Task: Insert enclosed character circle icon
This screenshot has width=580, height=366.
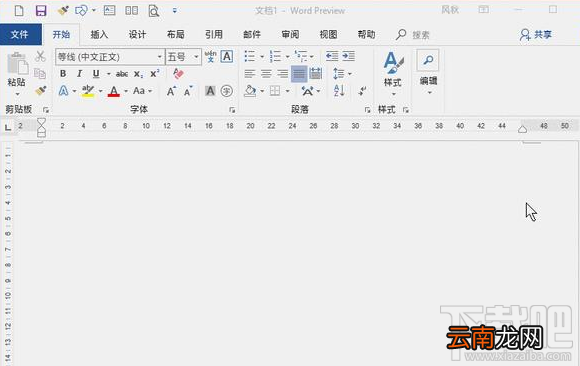Action: coord(226,91)
